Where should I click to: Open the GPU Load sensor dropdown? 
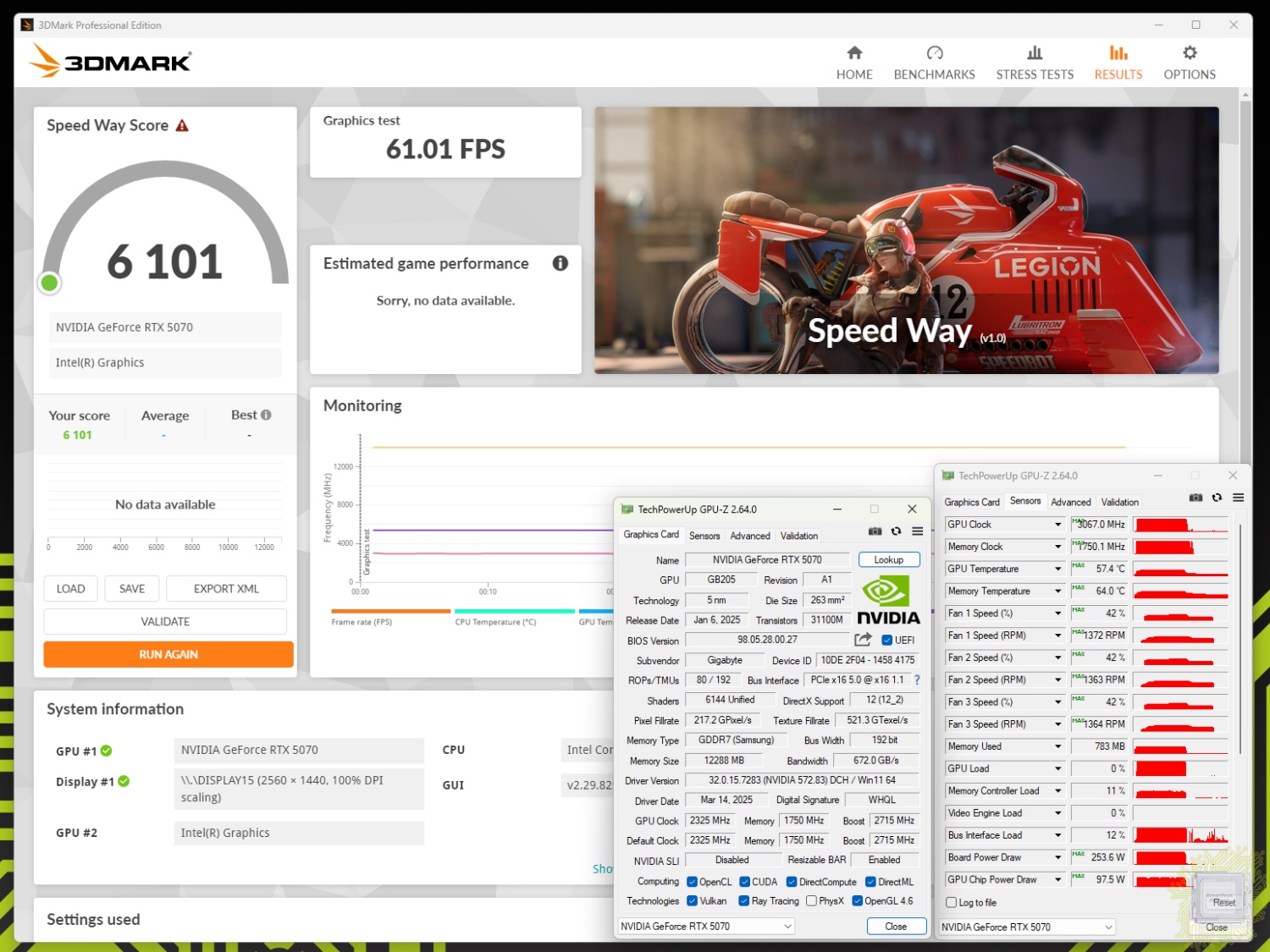pyautogui.click(x=1057, y=768)
